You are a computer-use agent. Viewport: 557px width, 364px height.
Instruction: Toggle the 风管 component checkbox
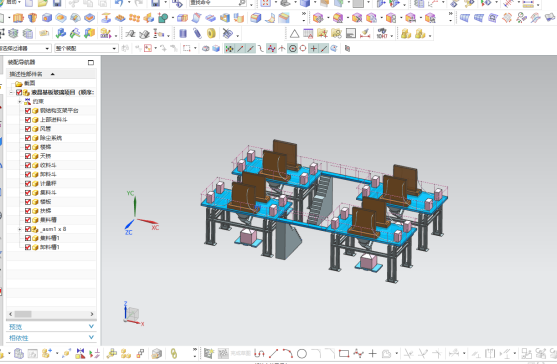coord(28,129)
